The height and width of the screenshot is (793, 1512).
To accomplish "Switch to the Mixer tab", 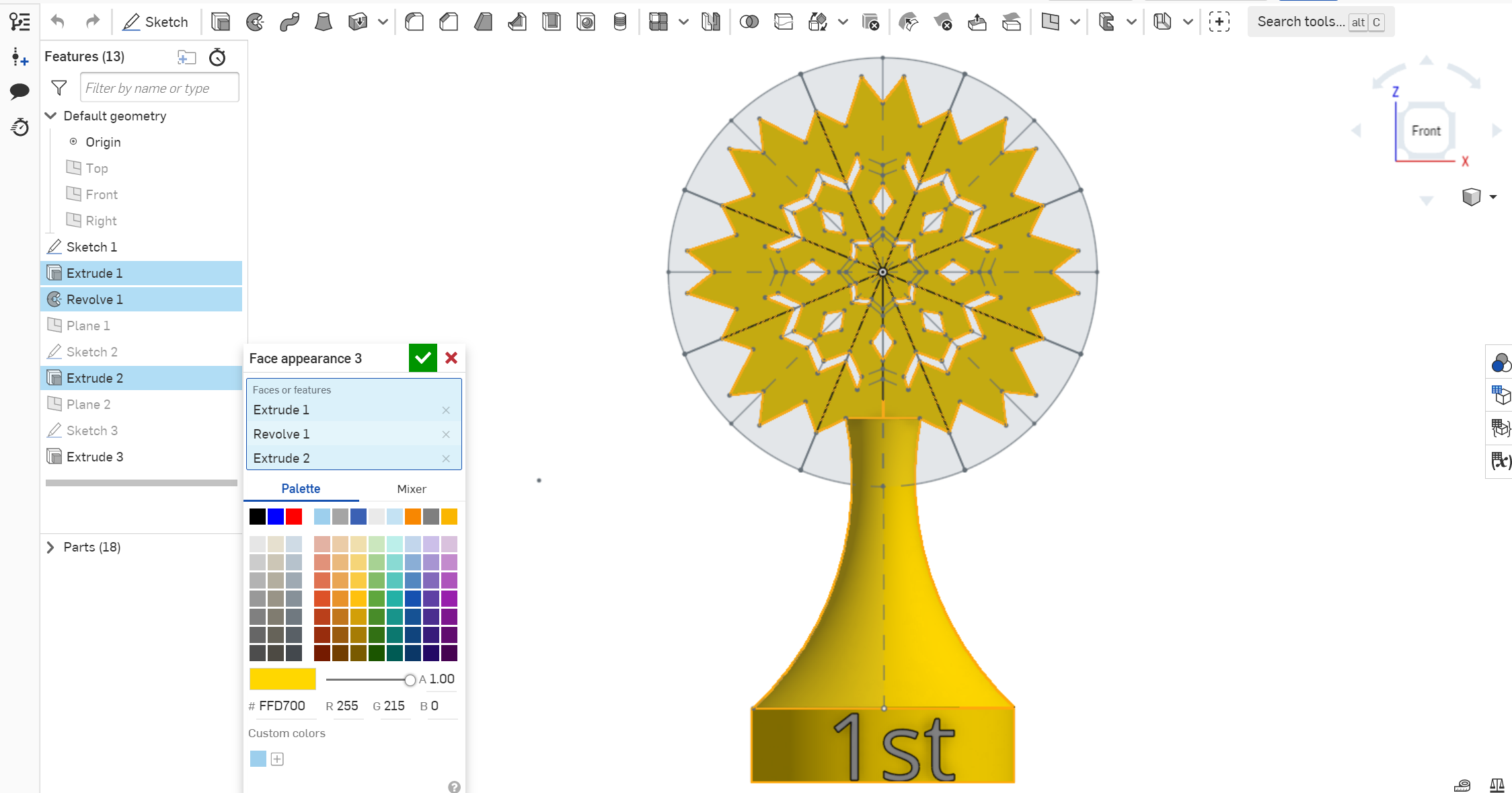I will coord(412,488).
